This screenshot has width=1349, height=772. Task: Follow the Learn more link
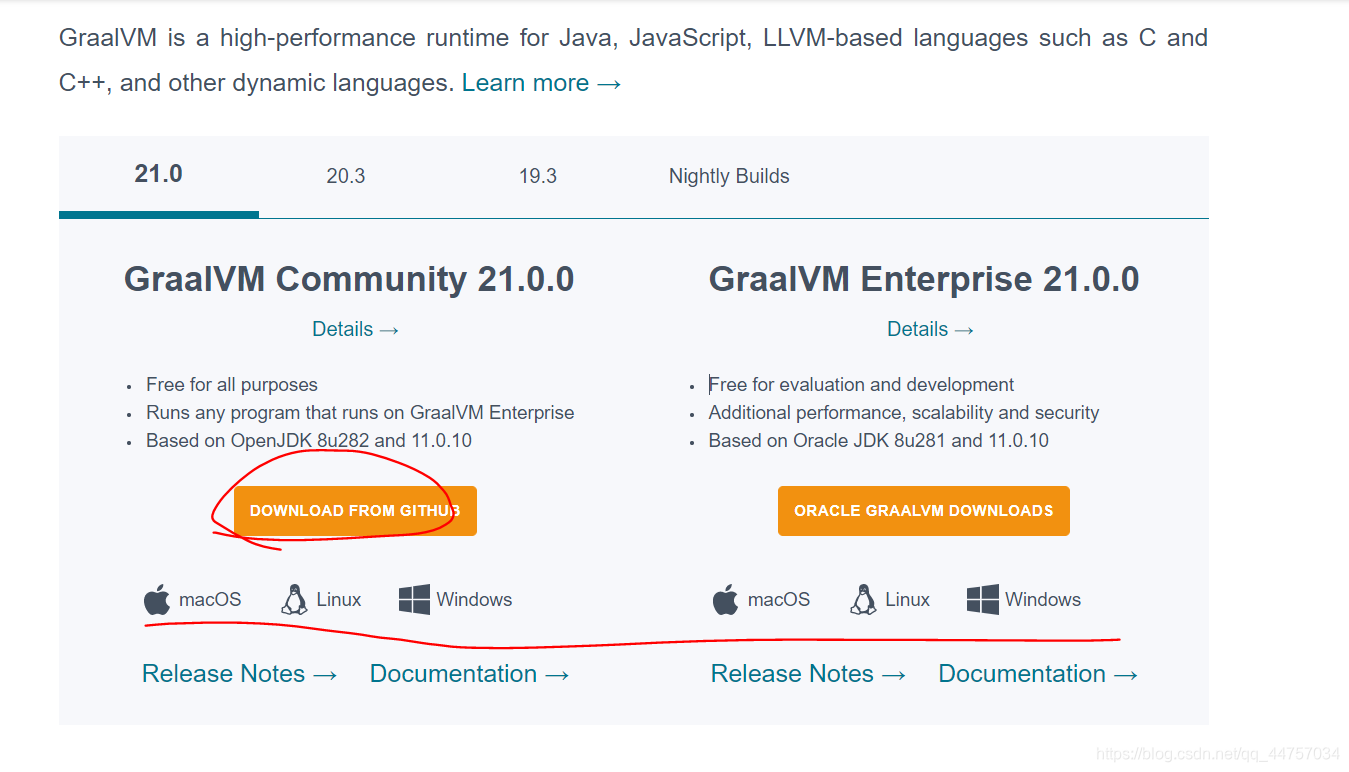click(x=542, y=83)
